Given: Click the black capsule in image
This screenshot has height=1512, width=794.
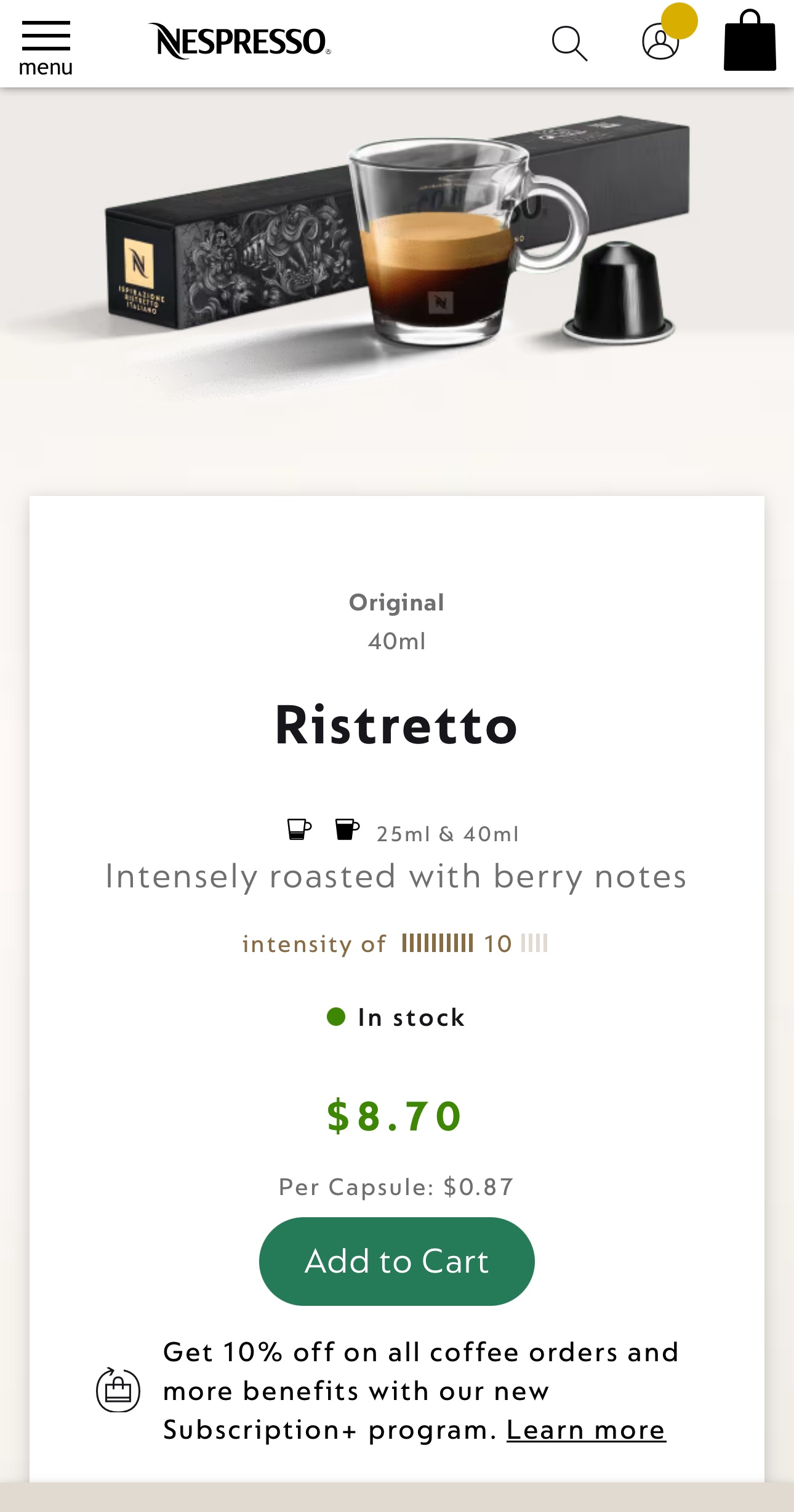Looking at the screenshot, I should tap(619, 290).
